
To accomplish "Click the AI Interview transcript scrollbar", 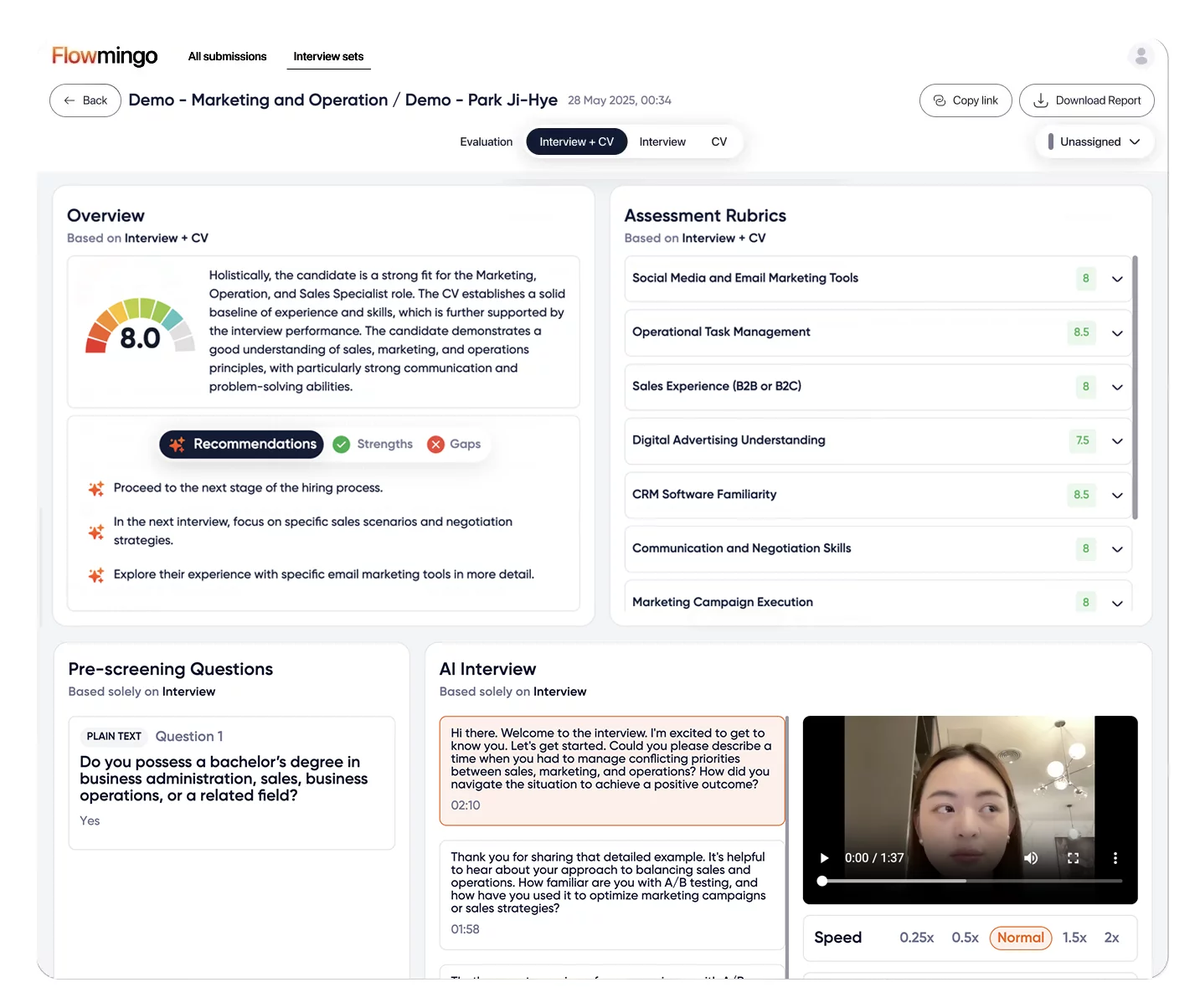I will (x=787, y=846).
